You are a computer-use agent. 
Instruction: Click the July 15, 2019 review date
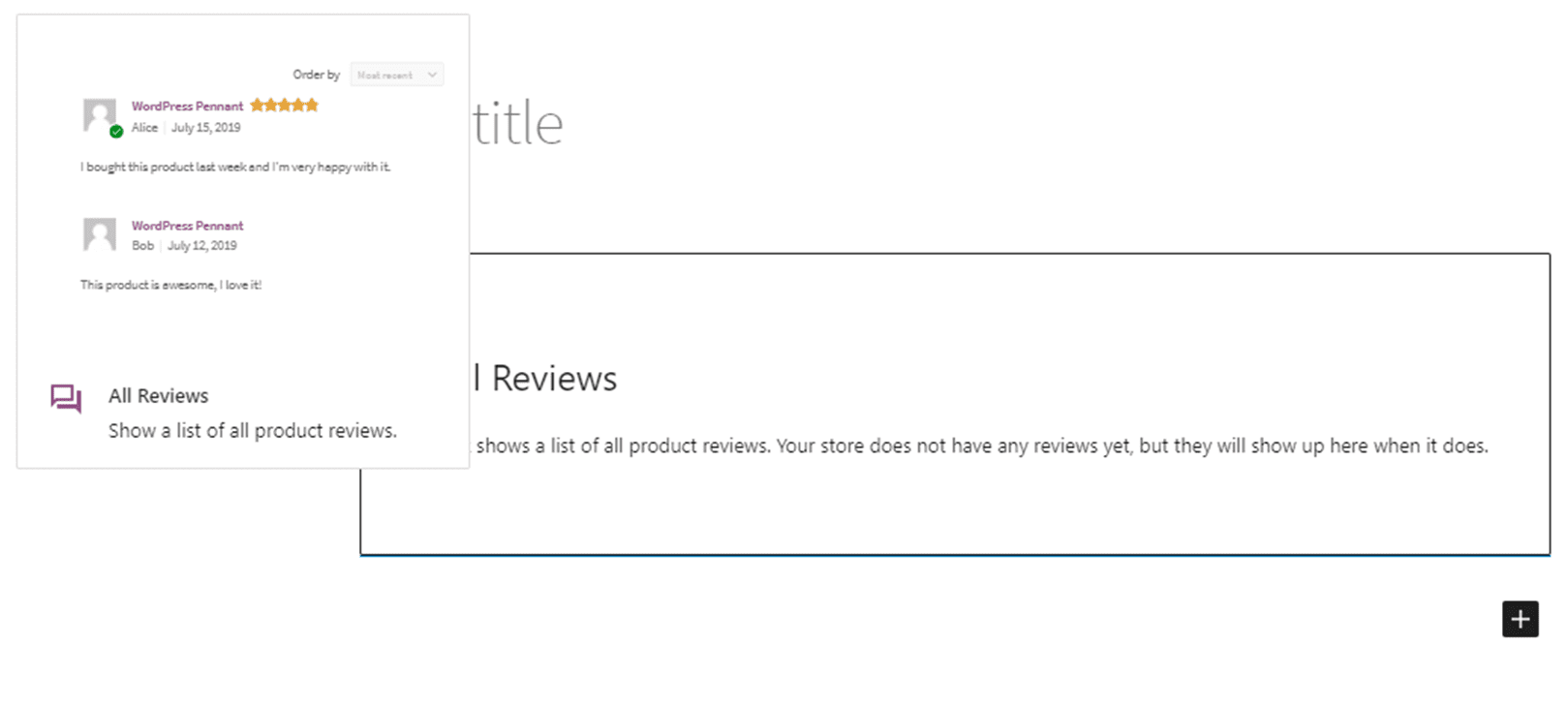click(205, 128)
